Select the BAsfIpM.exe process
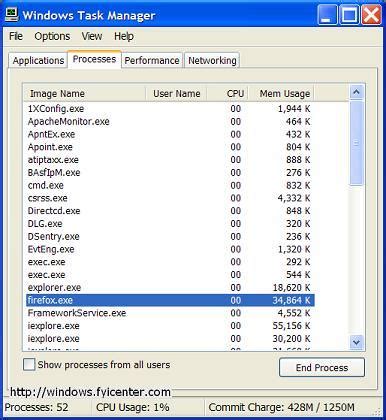386x420 pixels. point(170,173)
